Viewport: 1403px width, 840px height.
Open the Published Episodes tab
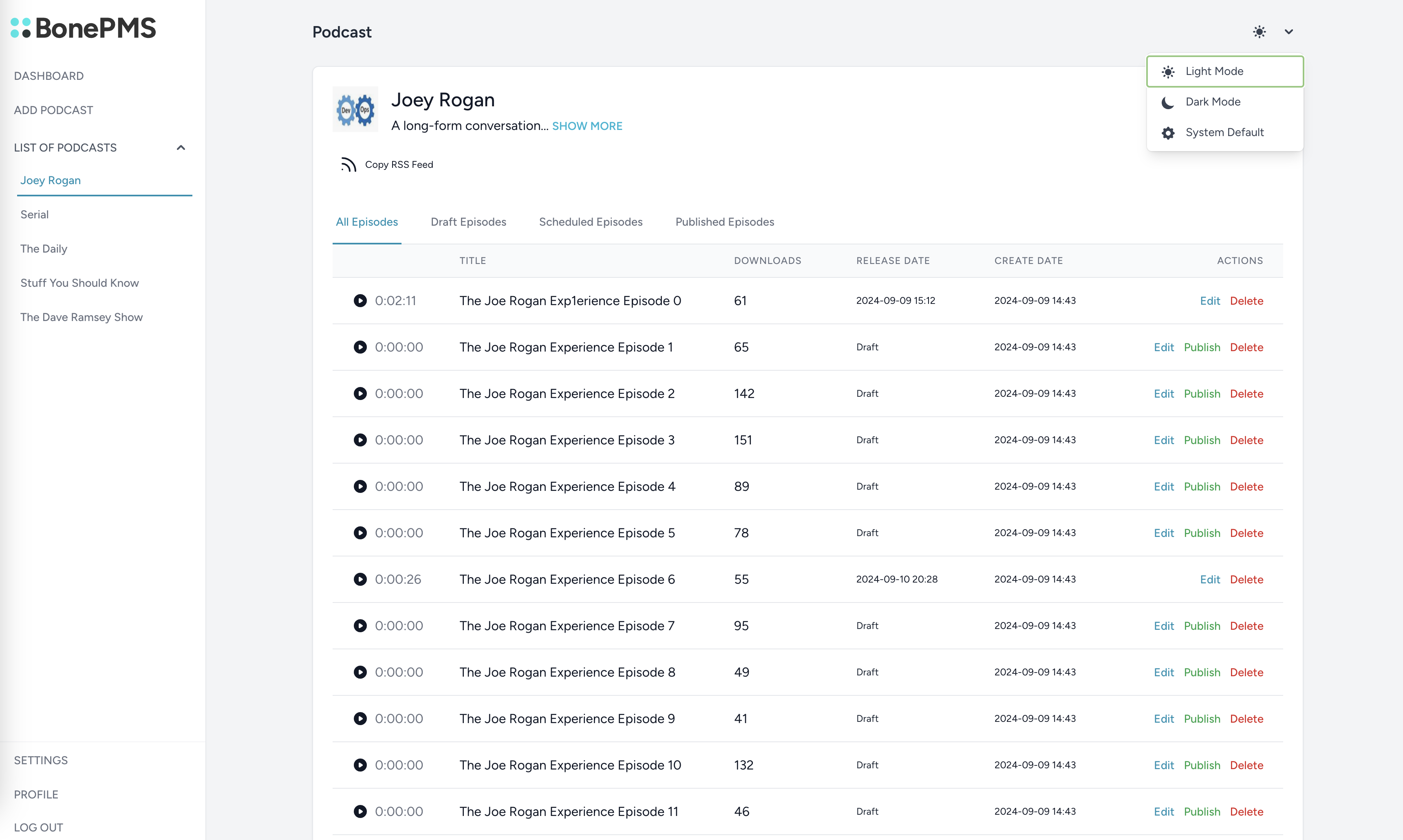pos(724,222)
